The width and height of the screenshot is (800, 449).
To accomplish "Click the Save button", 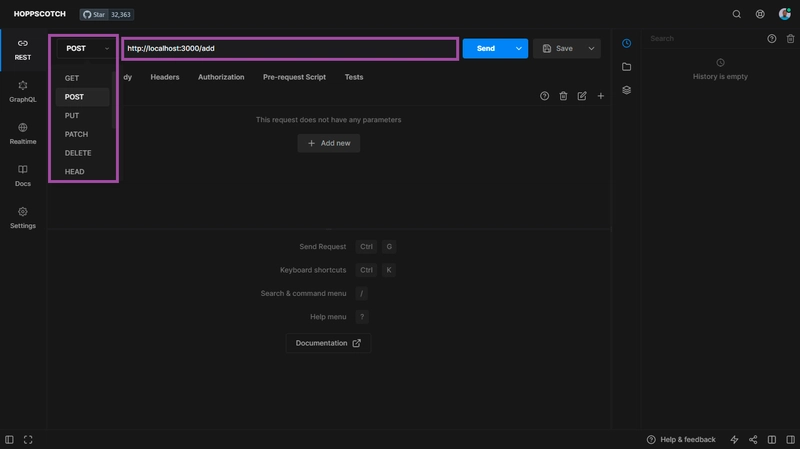I will click(x=558, y=48).
